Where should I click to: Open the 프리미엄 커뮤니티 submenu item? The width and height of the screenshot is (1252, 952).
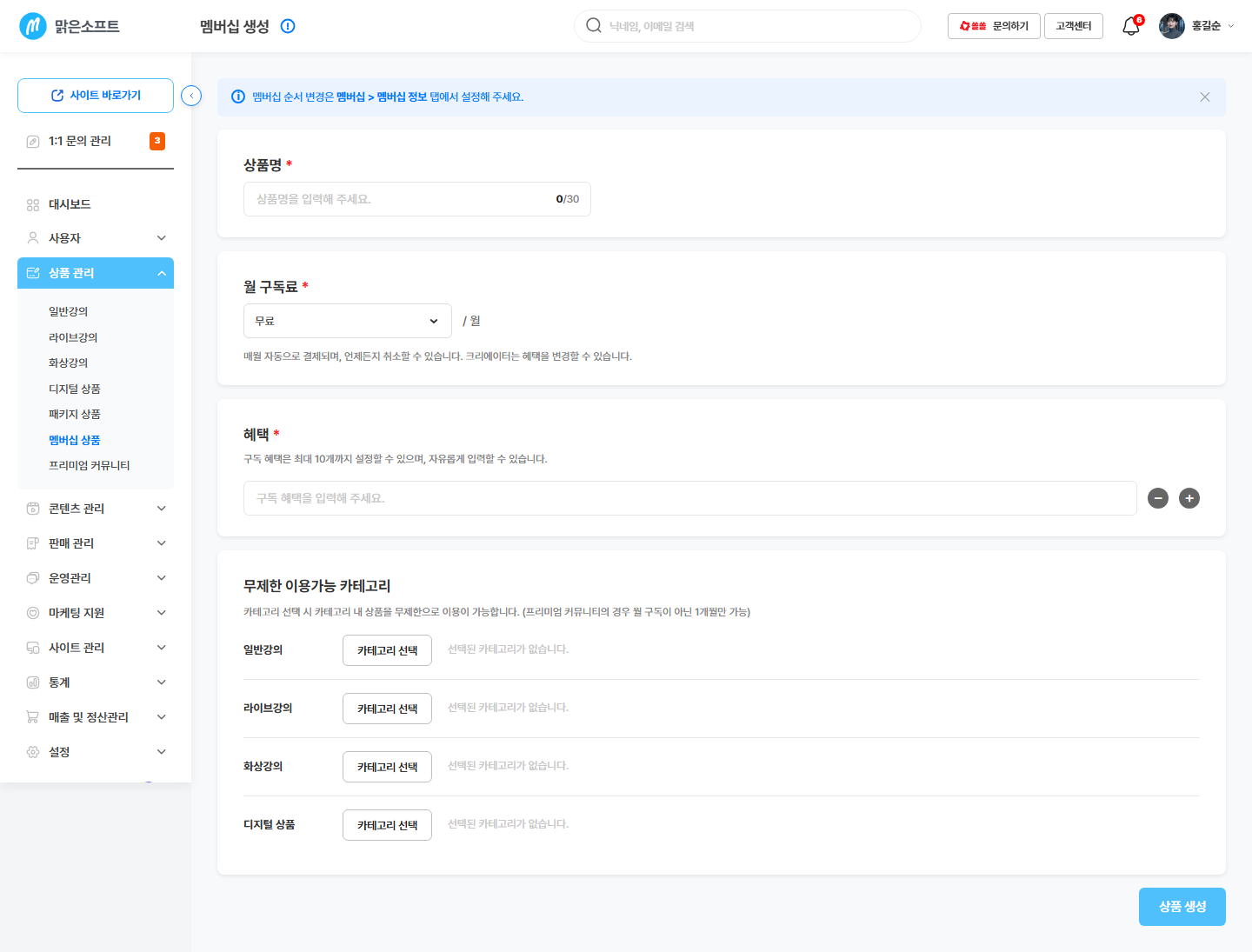[x=90, y=465]
